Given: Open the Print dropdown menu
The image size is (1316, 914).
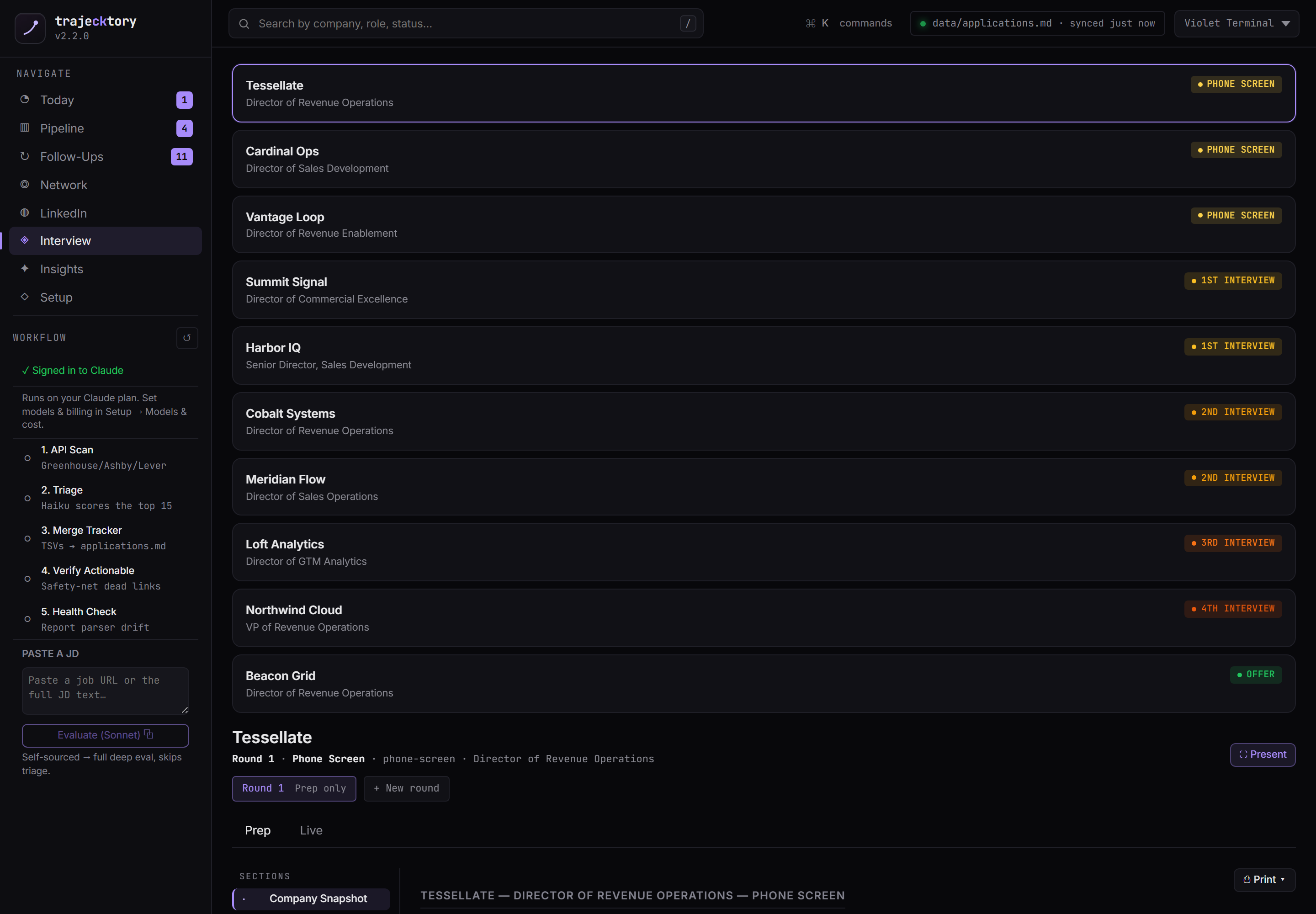Looking at the screenshot, I should pos(1264,880).
